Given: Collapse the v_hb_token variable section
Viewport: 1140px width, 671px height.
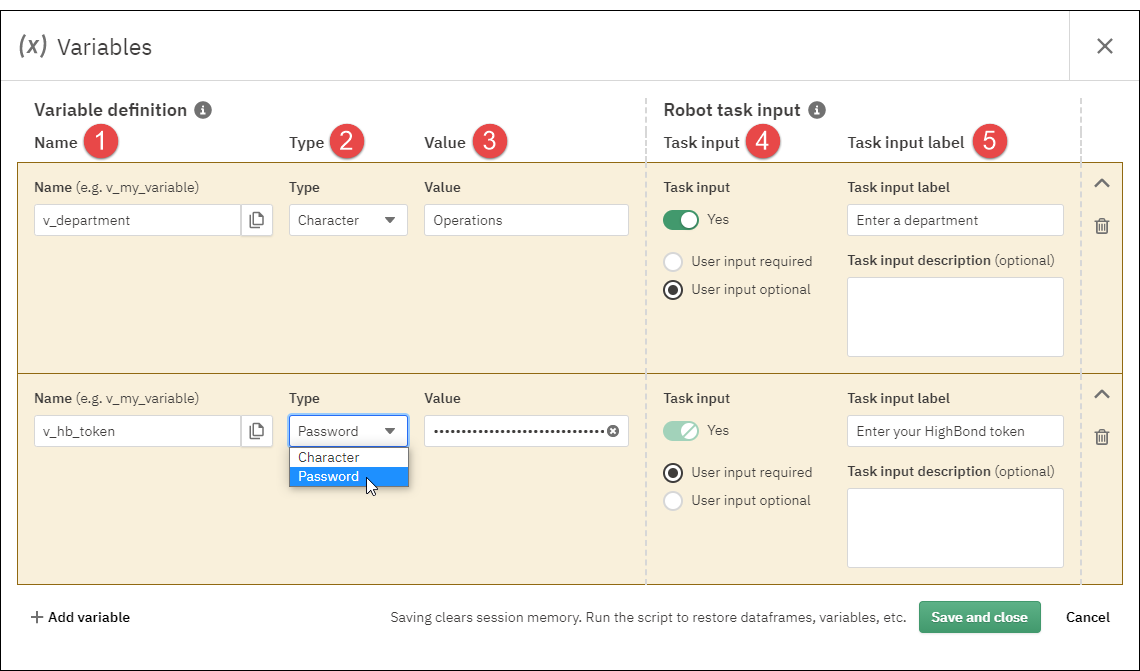Looking at the screenshot, I should 1102,395.
